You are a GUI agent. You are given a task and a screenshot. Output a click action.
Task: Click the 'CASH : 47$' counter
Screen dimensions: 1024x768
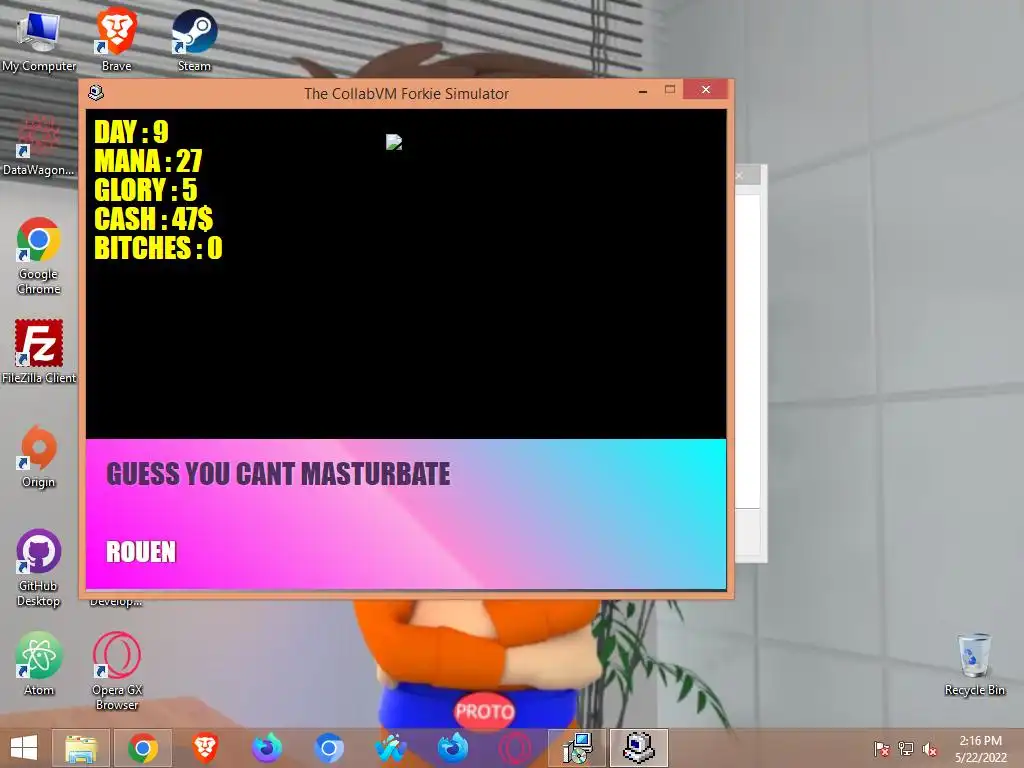pos(153,219)
